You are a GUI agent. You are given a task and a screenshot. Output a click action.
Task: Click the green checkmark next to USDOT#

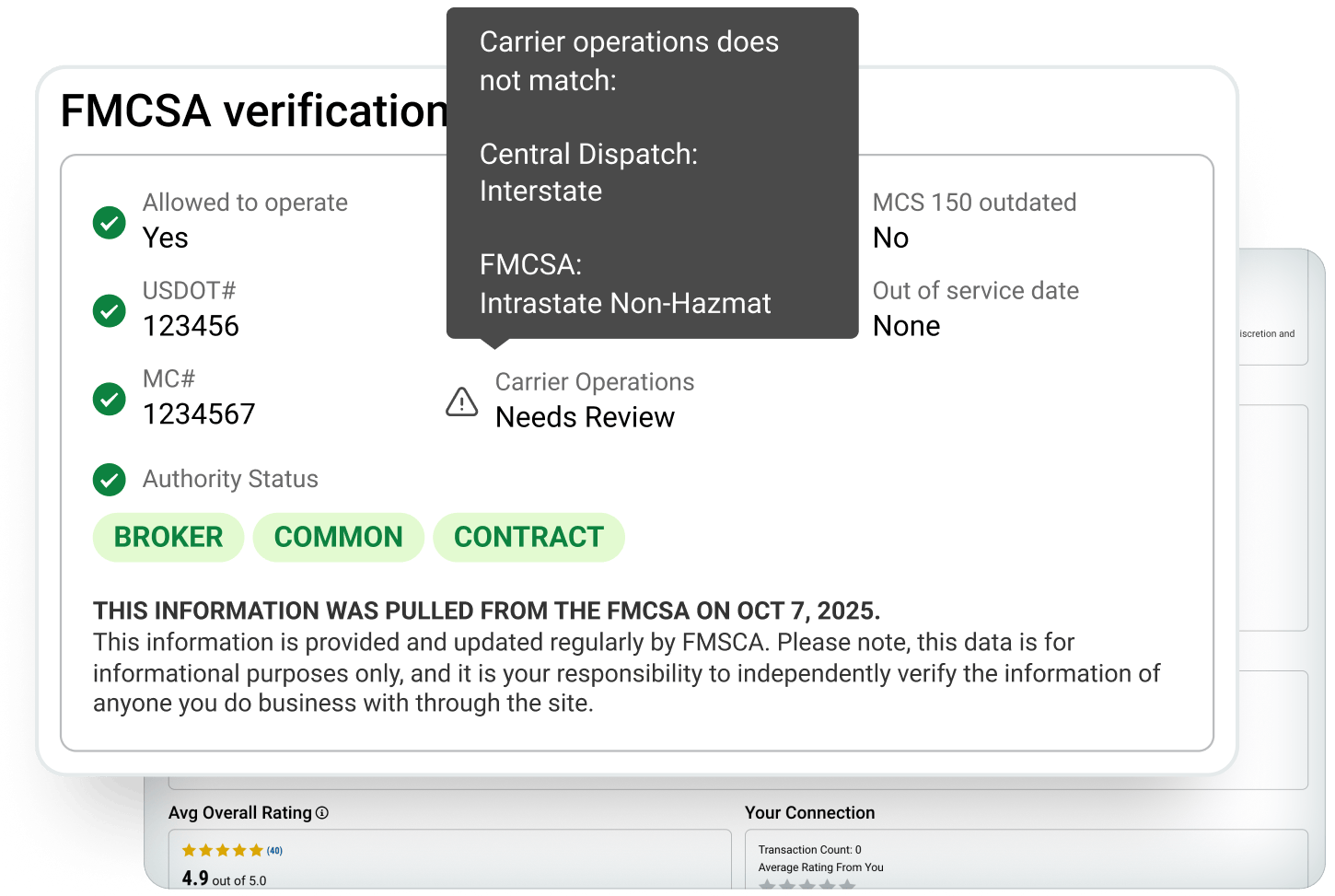(x=110, y=310)
